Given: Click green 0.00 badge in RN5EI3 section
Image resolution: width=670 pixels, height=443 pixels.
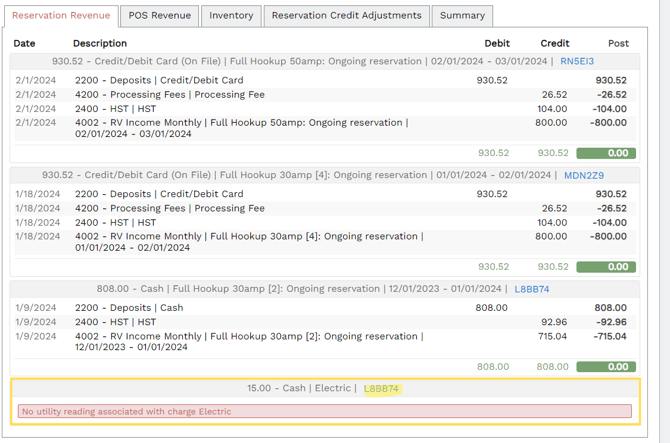Looking at the screenshot, I should pyautogui.click(x=606, y=153).
